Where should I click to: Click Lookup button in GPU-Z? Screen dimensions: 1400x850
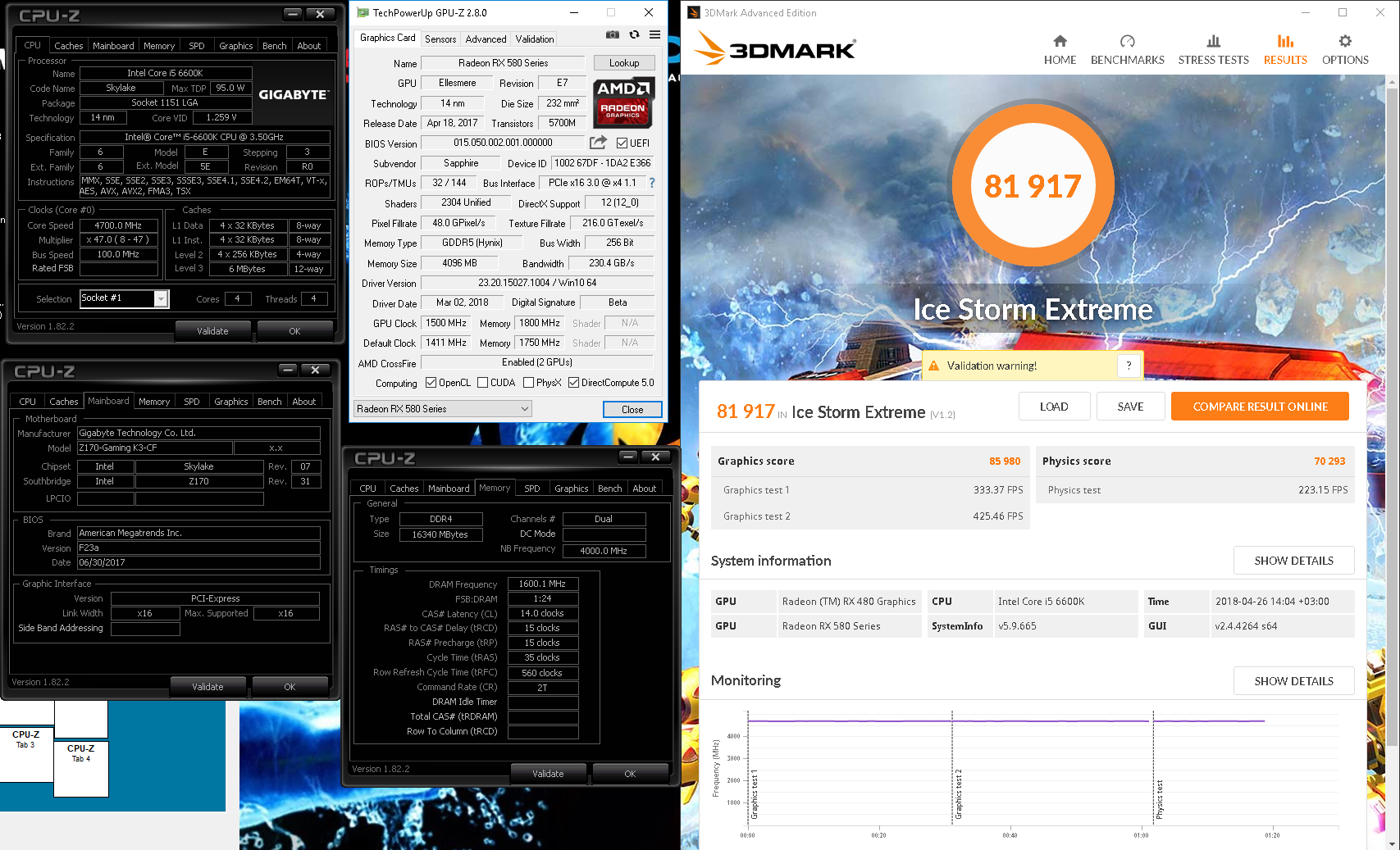pos(623,63)
